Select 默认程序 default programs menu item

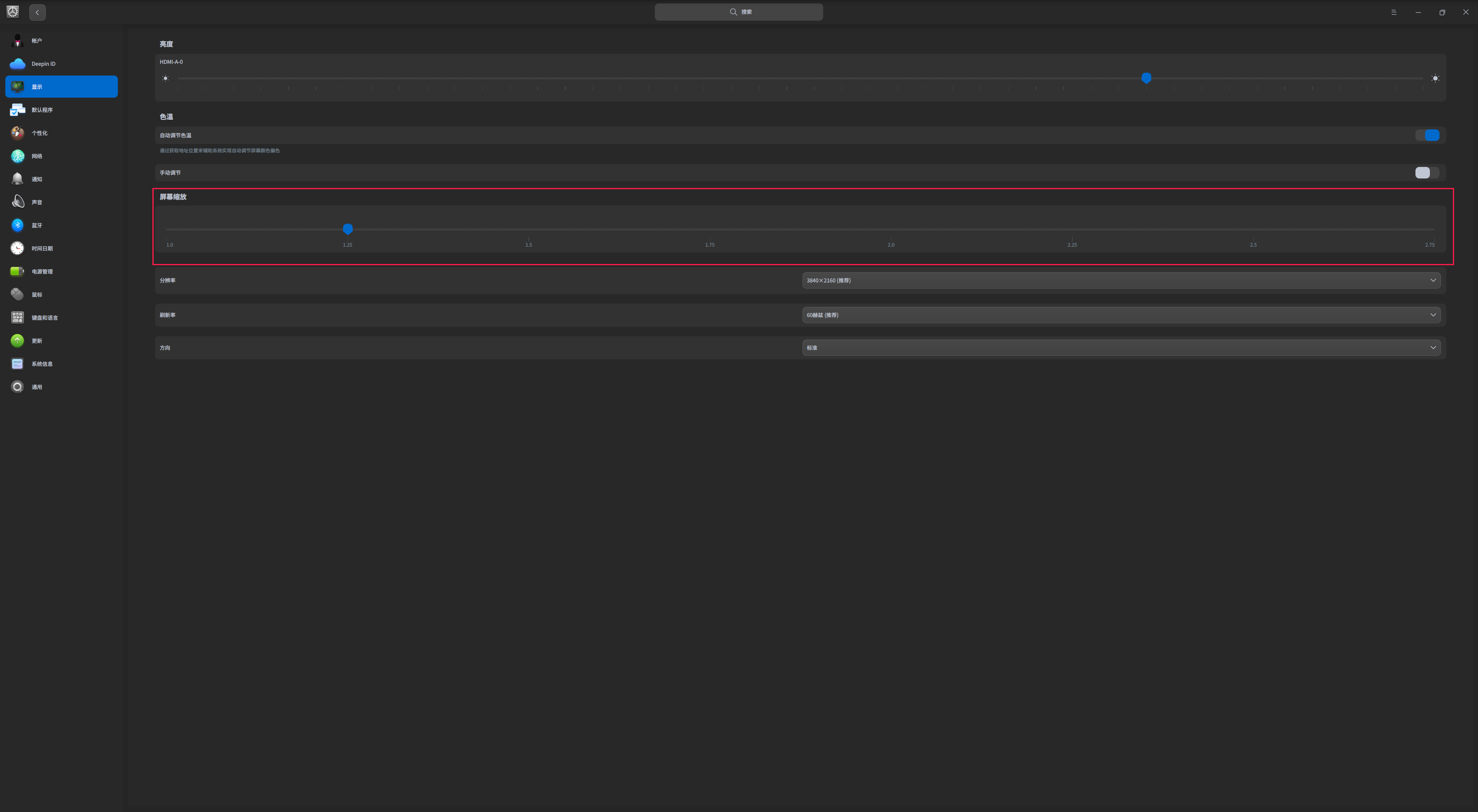coord(42,110)
